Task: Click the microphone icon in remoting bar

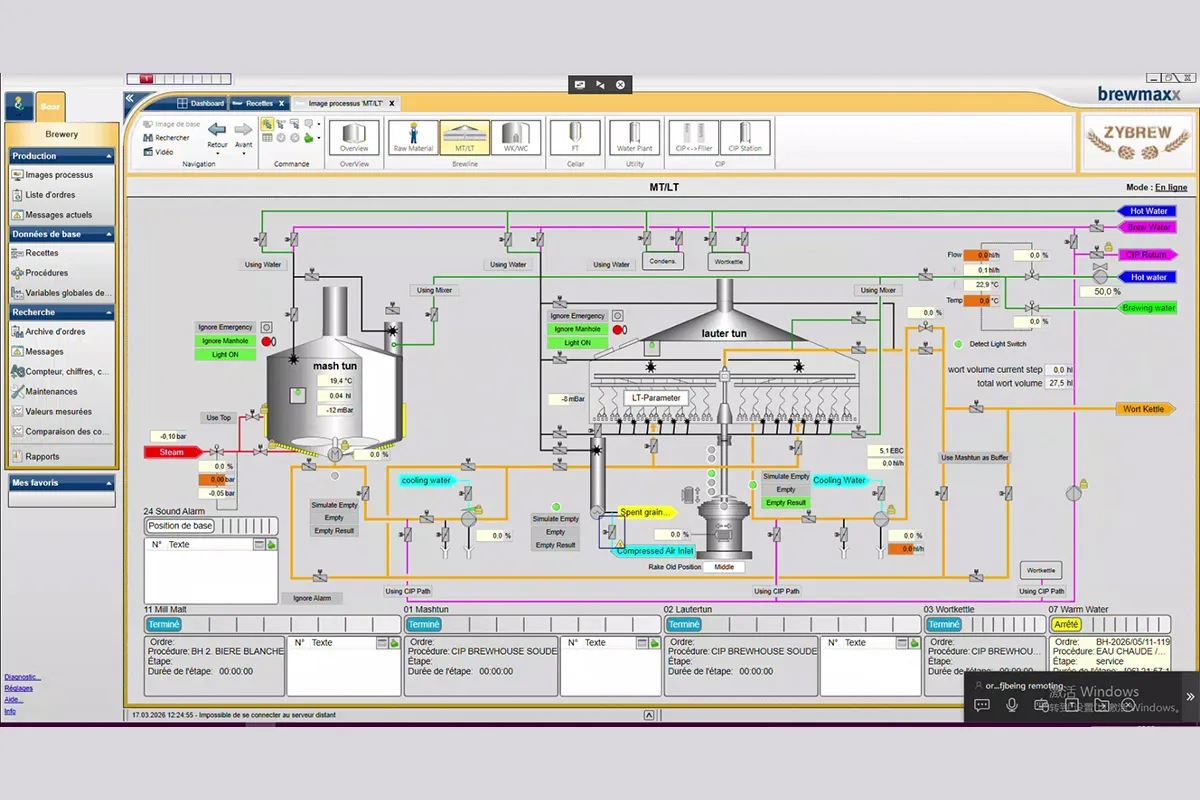Action: [x=1012, y=705]
